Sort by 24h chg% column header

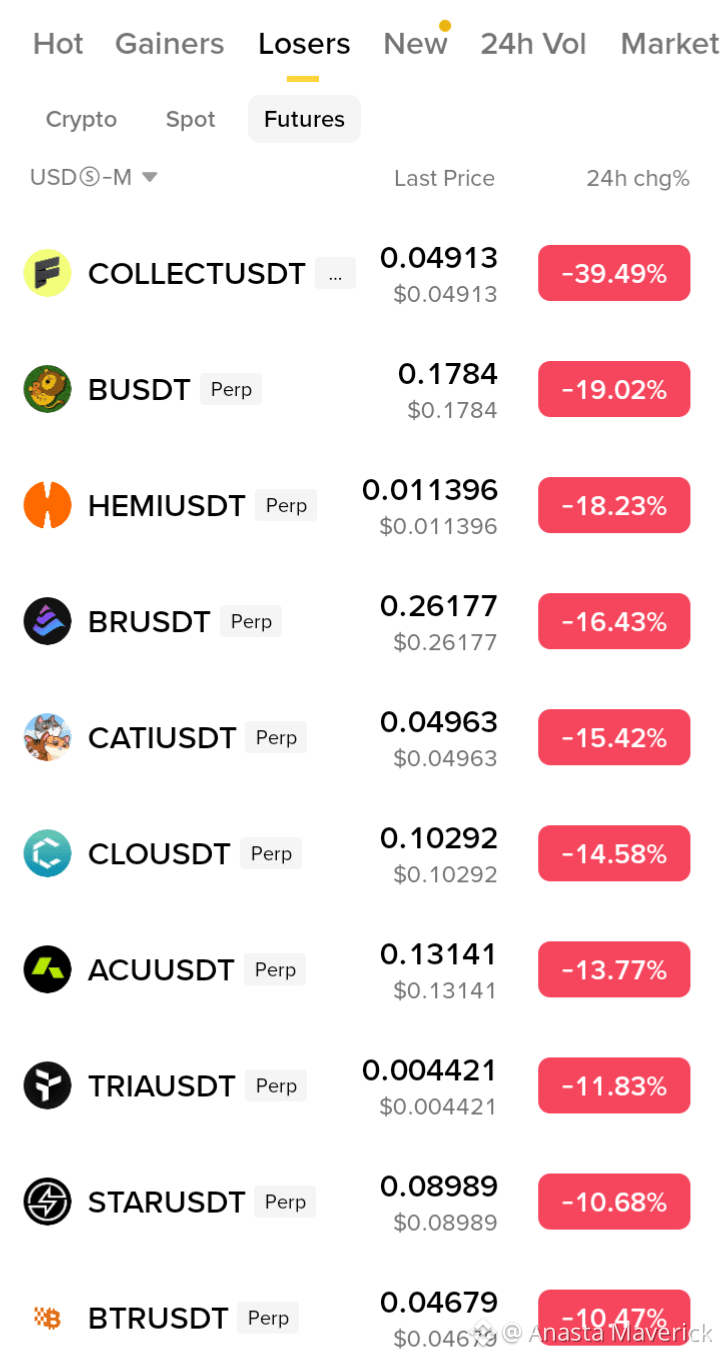point(638,178)
